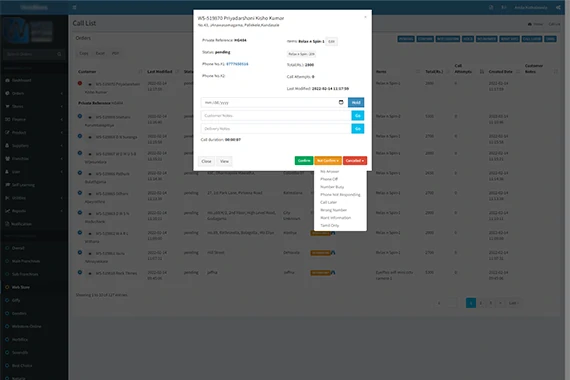Click the Go button beside Delivery Notes
Image resolution: width=570 pixels, height=380 pixels.
(358, 129)
